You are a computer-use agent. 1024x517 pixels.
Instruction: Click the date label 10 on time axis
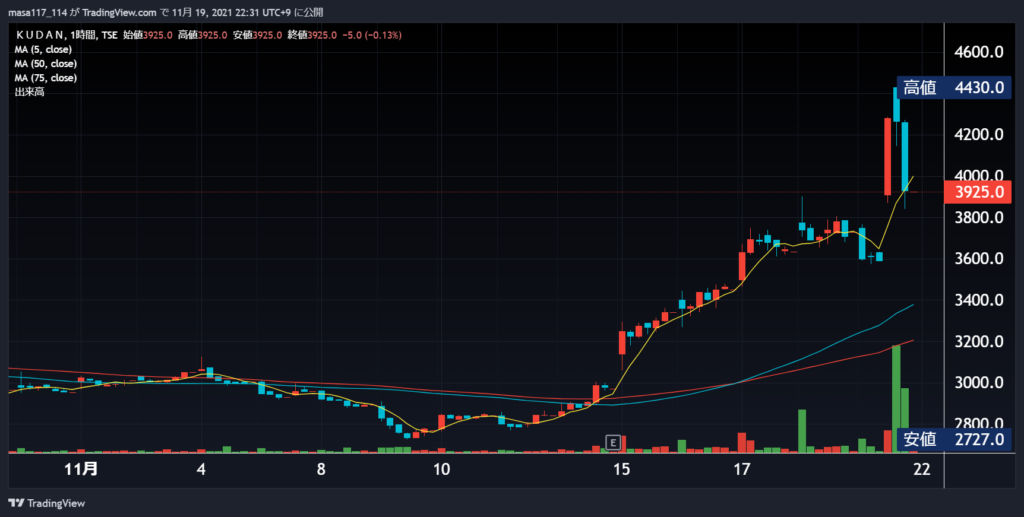click(442, 469)
